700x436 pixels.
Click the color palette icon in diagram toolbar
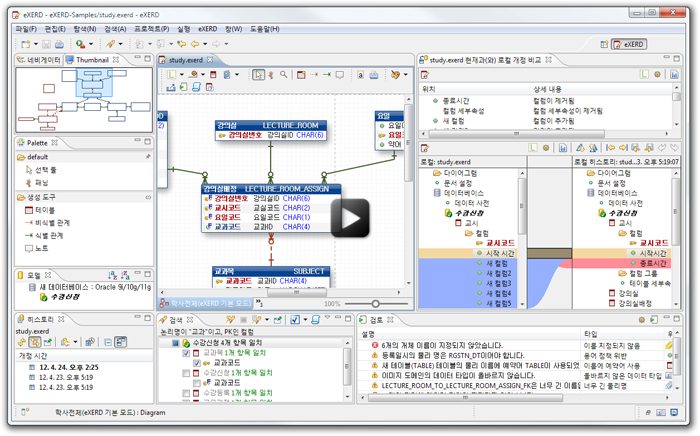coord(395,75)
